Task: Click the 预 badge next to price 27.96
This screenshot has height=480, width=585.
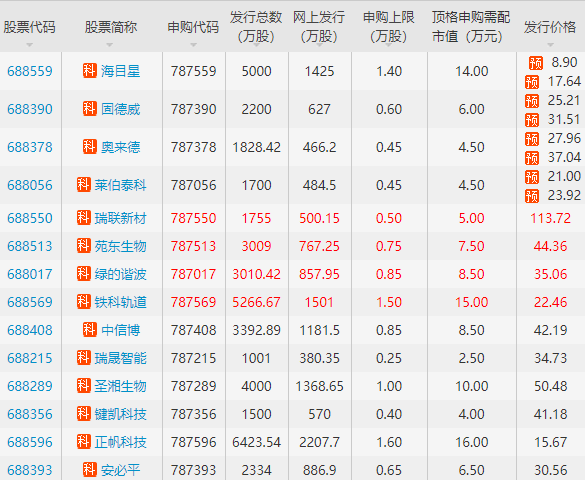Action: tap(532, 139)
